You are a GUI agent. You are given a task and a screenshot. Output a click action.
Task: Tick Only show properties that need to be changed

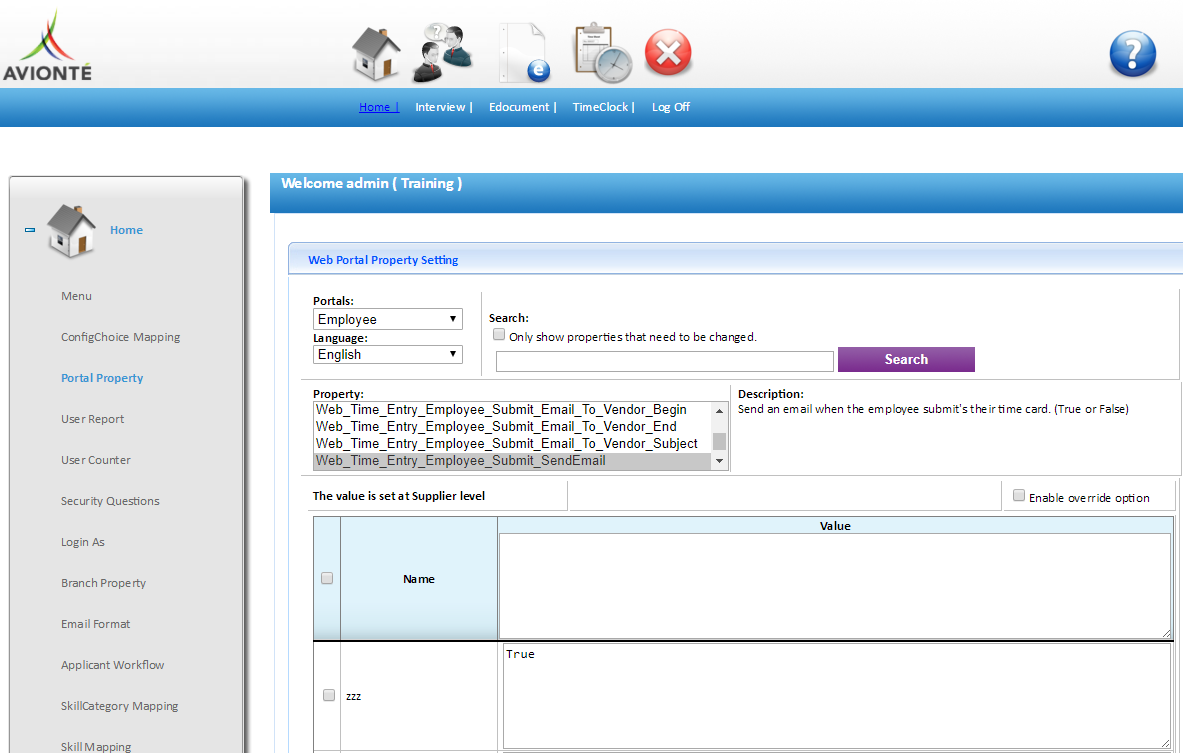click(x=499, y=335)
